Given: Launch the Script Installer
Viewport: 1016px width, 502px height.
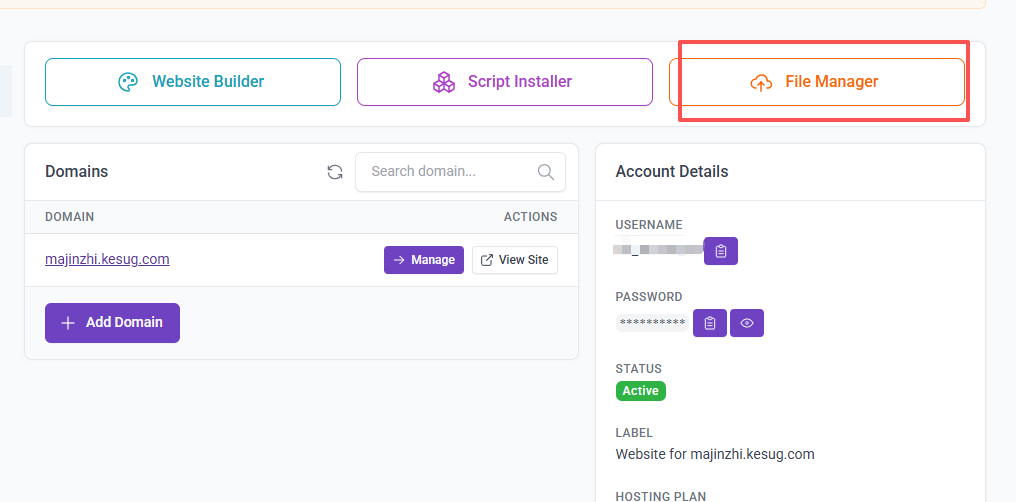Looking at the screenshot, I should coord(504,82).
